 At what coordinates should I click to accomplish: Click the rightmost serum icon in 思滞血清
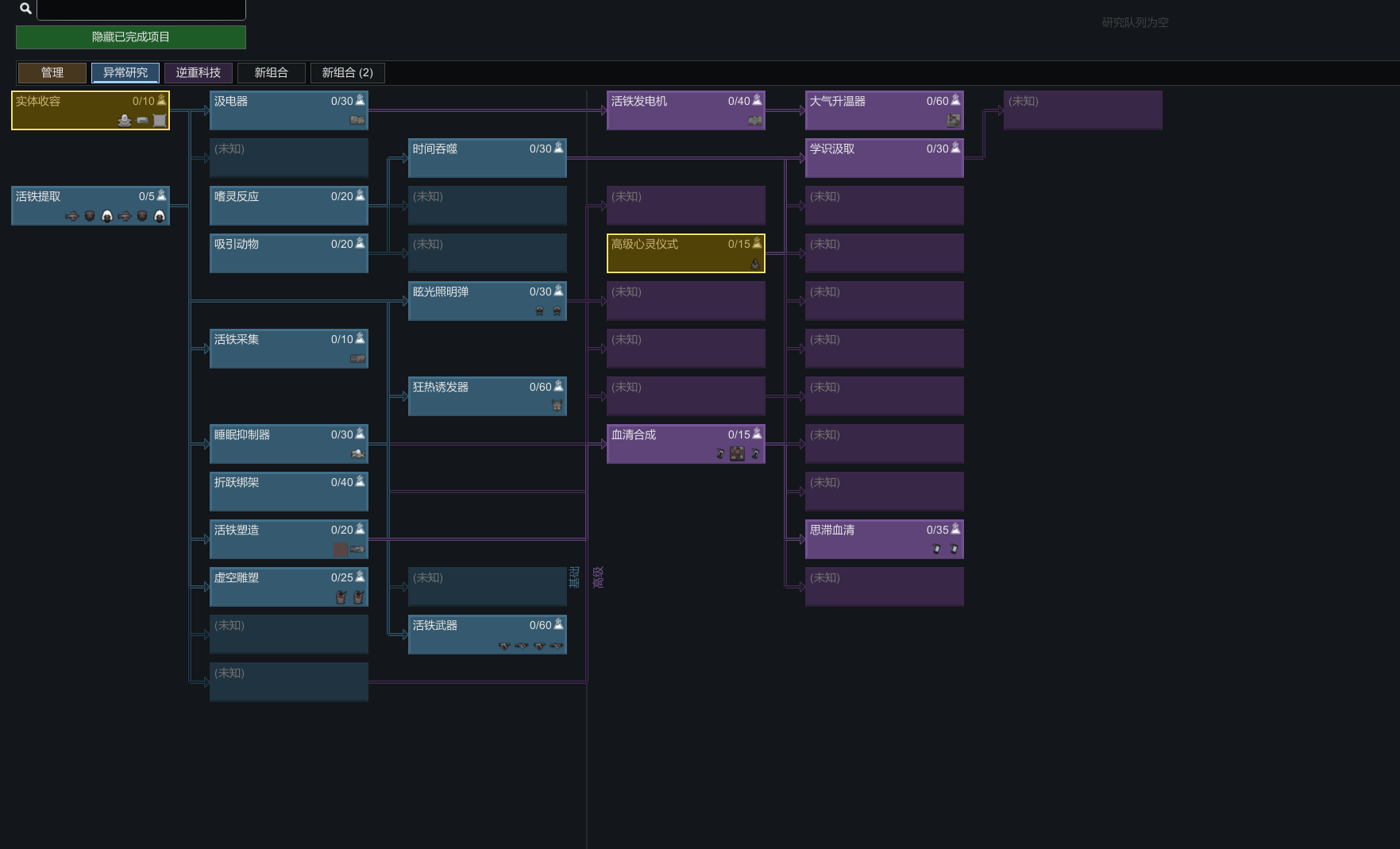954,550
